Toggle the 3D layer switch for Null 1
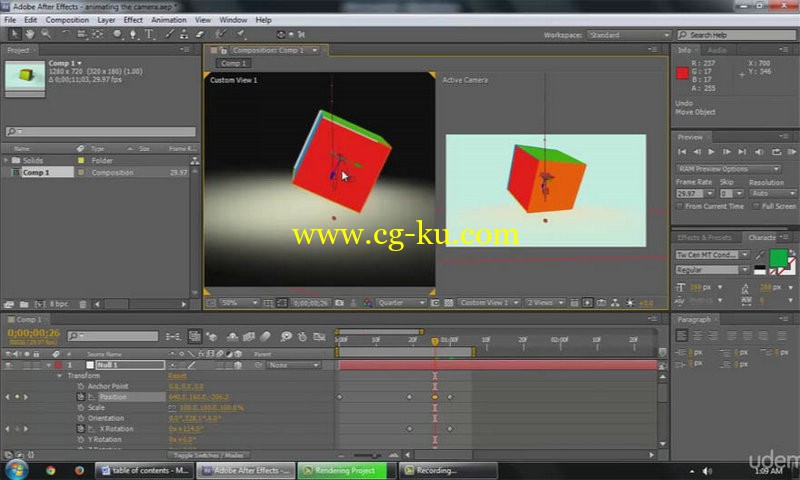 238,365
